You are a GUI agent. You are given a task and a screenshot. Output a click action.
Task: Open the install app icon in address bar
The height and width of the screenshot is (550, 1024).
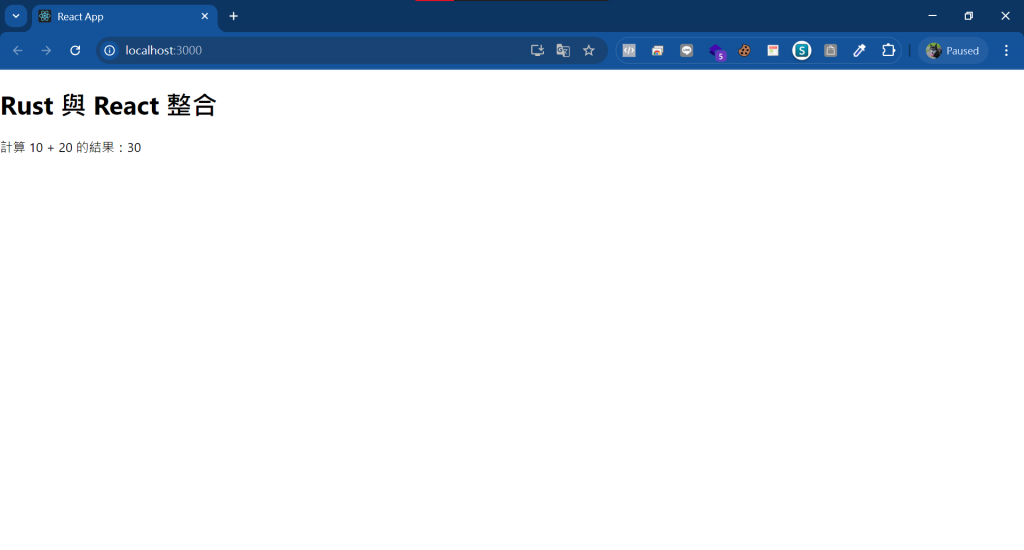click(x=537, y=50)
